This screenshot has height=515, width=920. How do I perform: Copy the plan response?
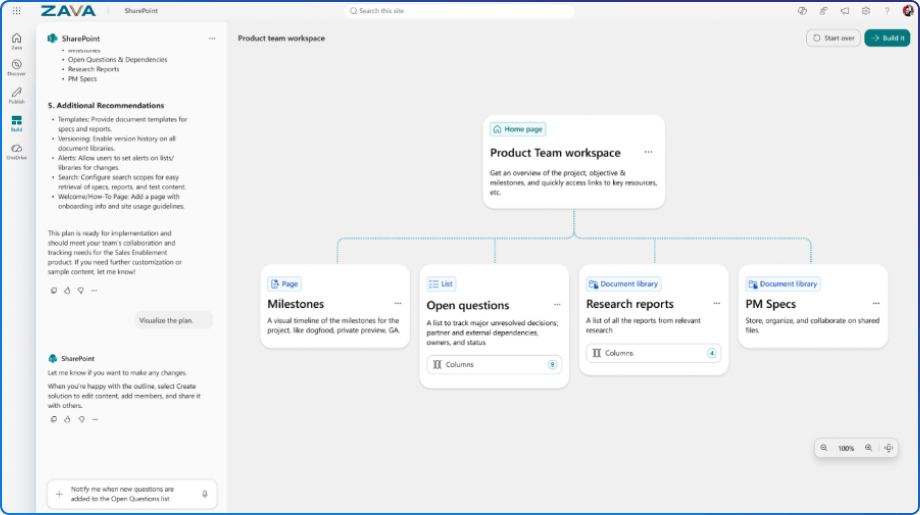(53, 290)
